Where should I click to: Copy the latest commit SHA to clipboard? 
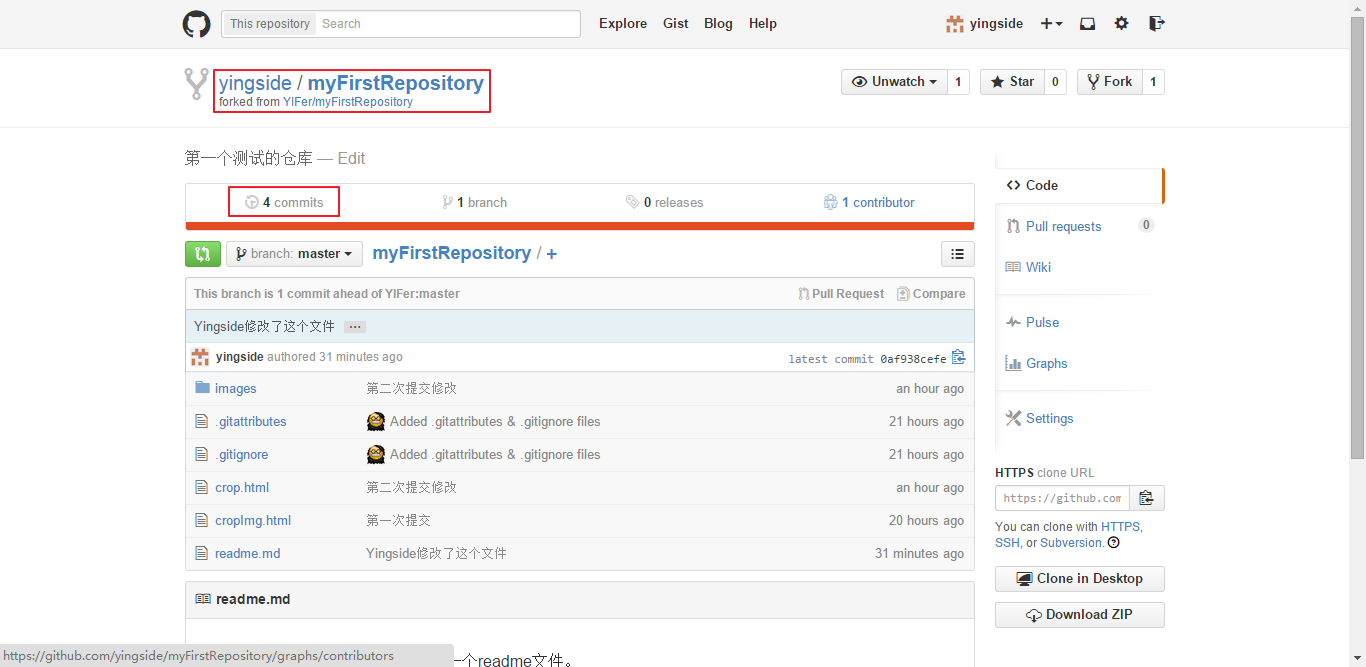tap(959, 357)
